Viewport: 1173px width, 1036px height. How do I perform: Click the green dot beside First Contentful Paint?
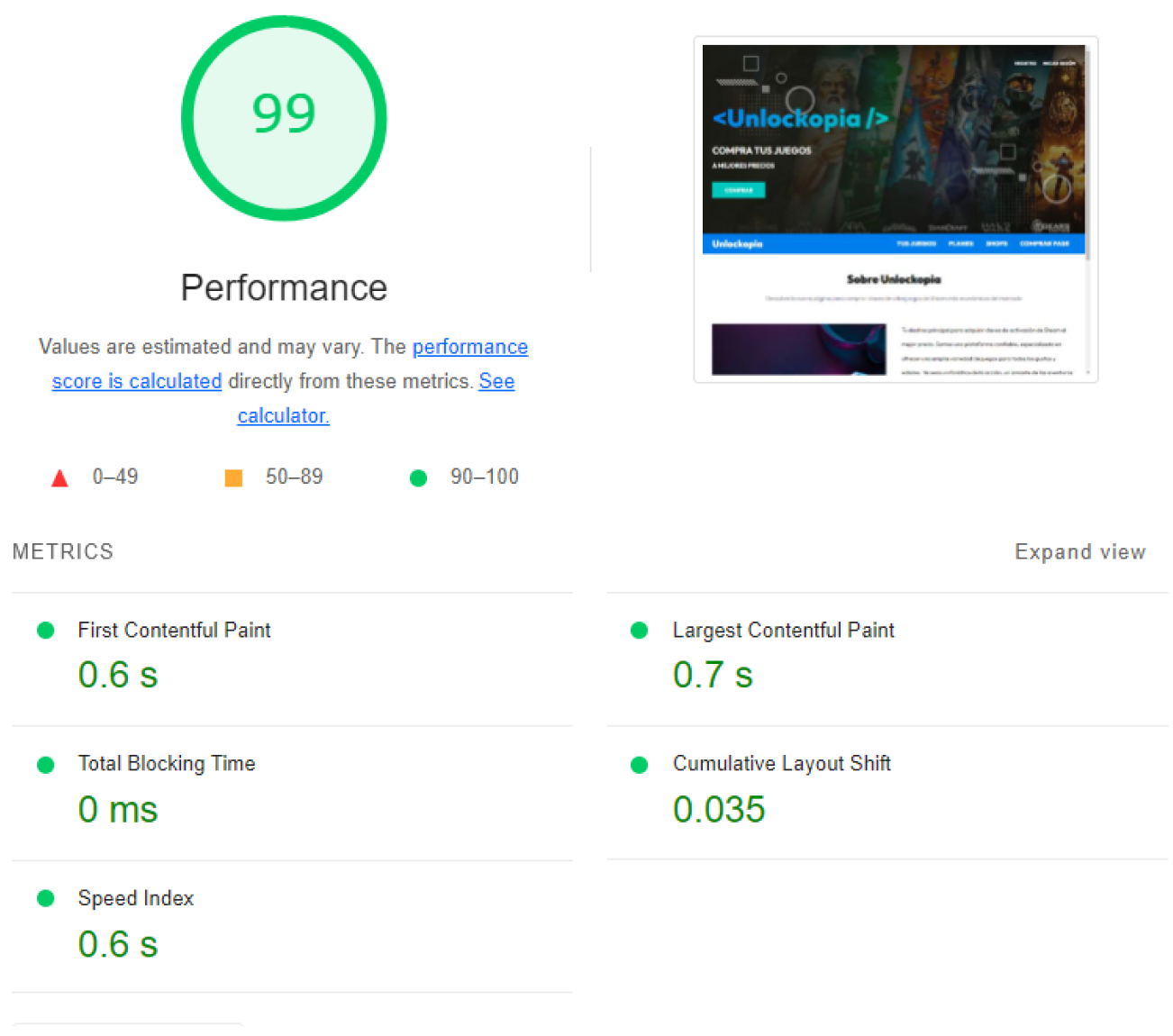[46, 631]
